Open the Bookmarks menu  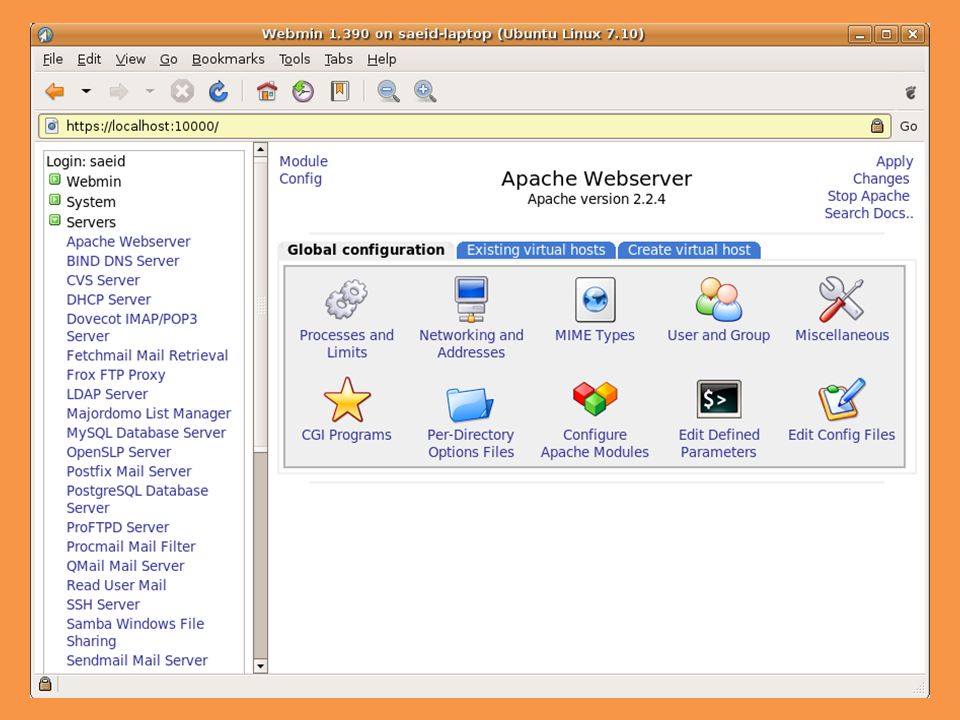click(x=228, y=59)
